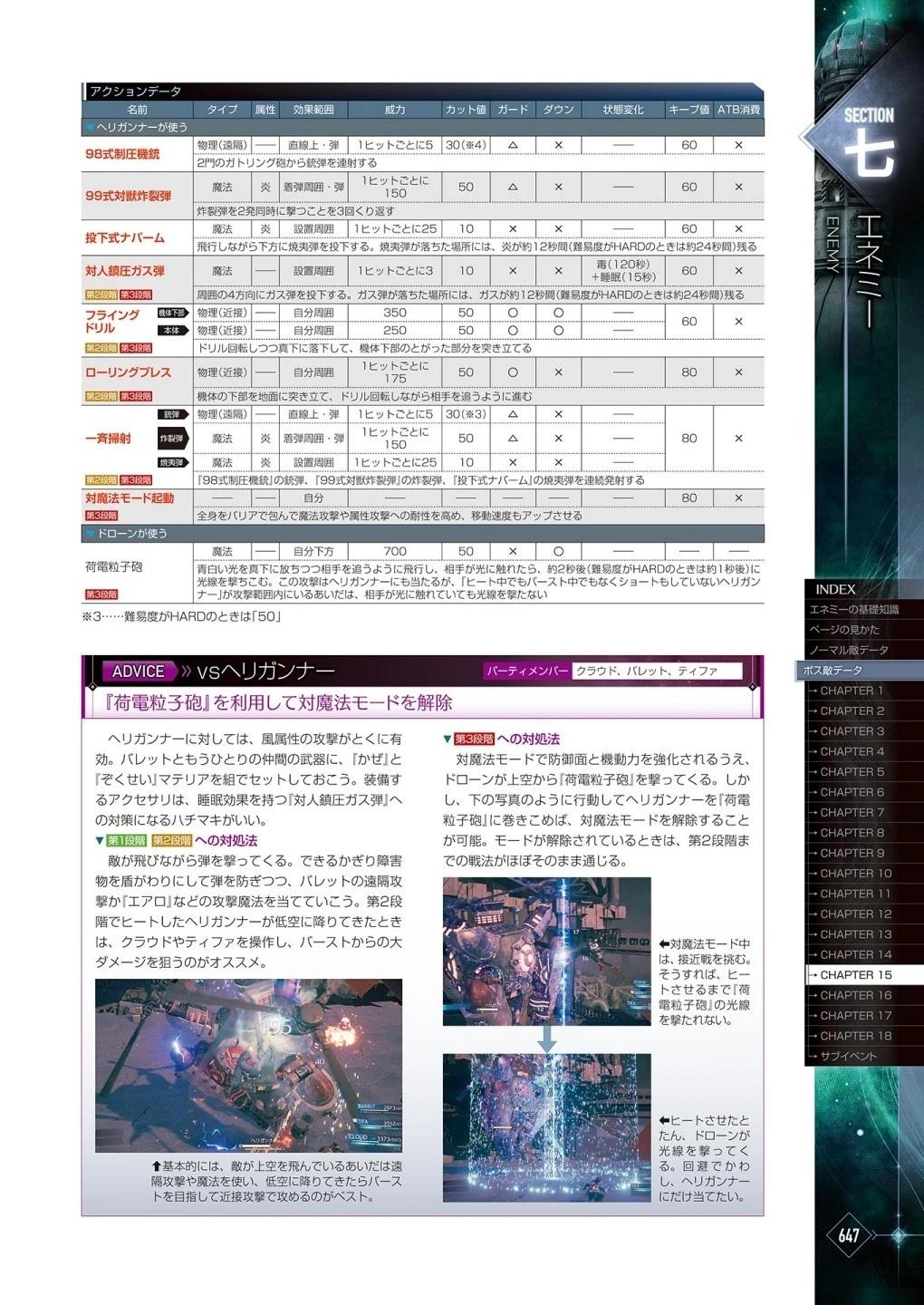Click the page number 647 badge
The image size is (924, 1305).
pos(849,1235)
